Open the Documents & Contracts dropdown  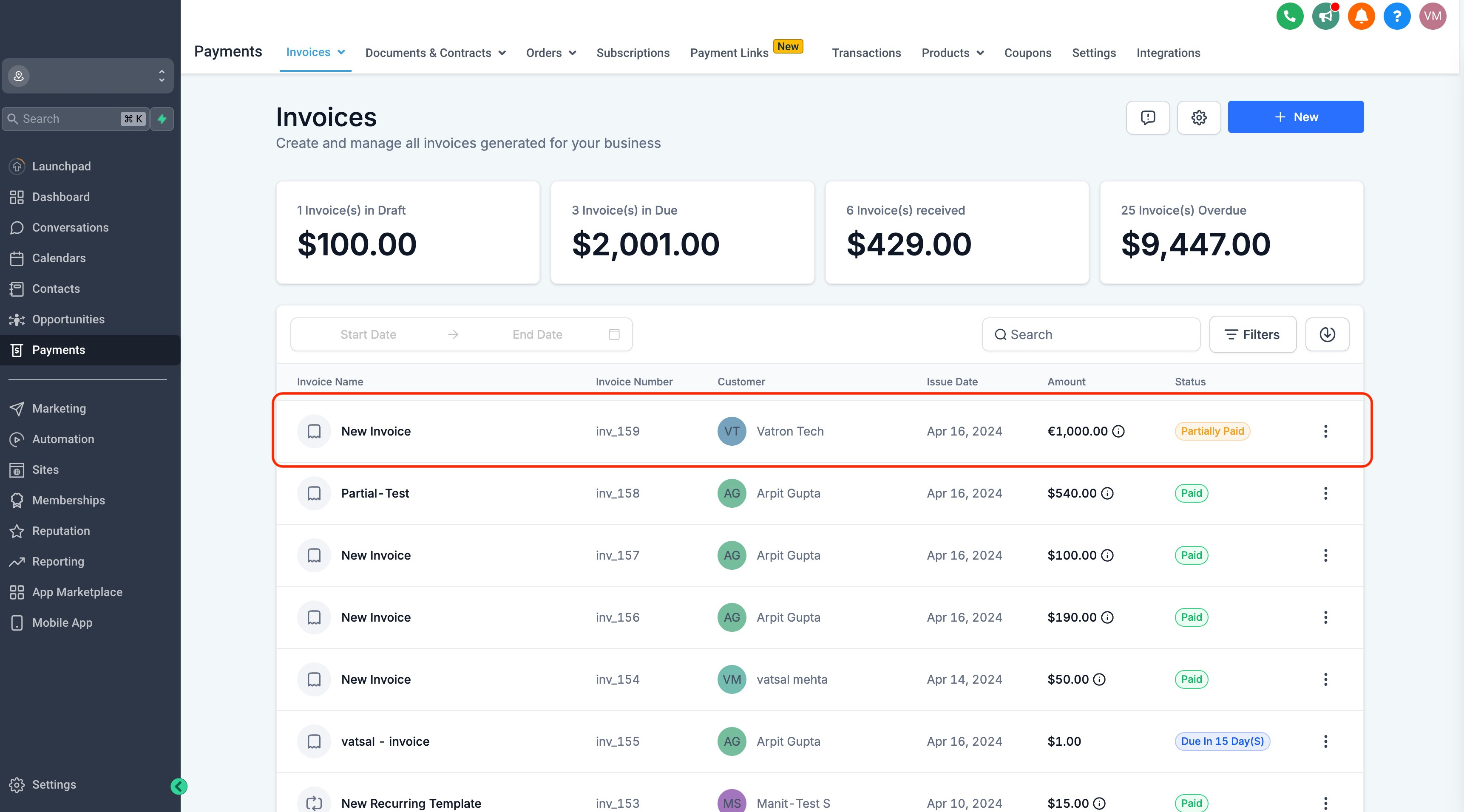pos(435,52)
